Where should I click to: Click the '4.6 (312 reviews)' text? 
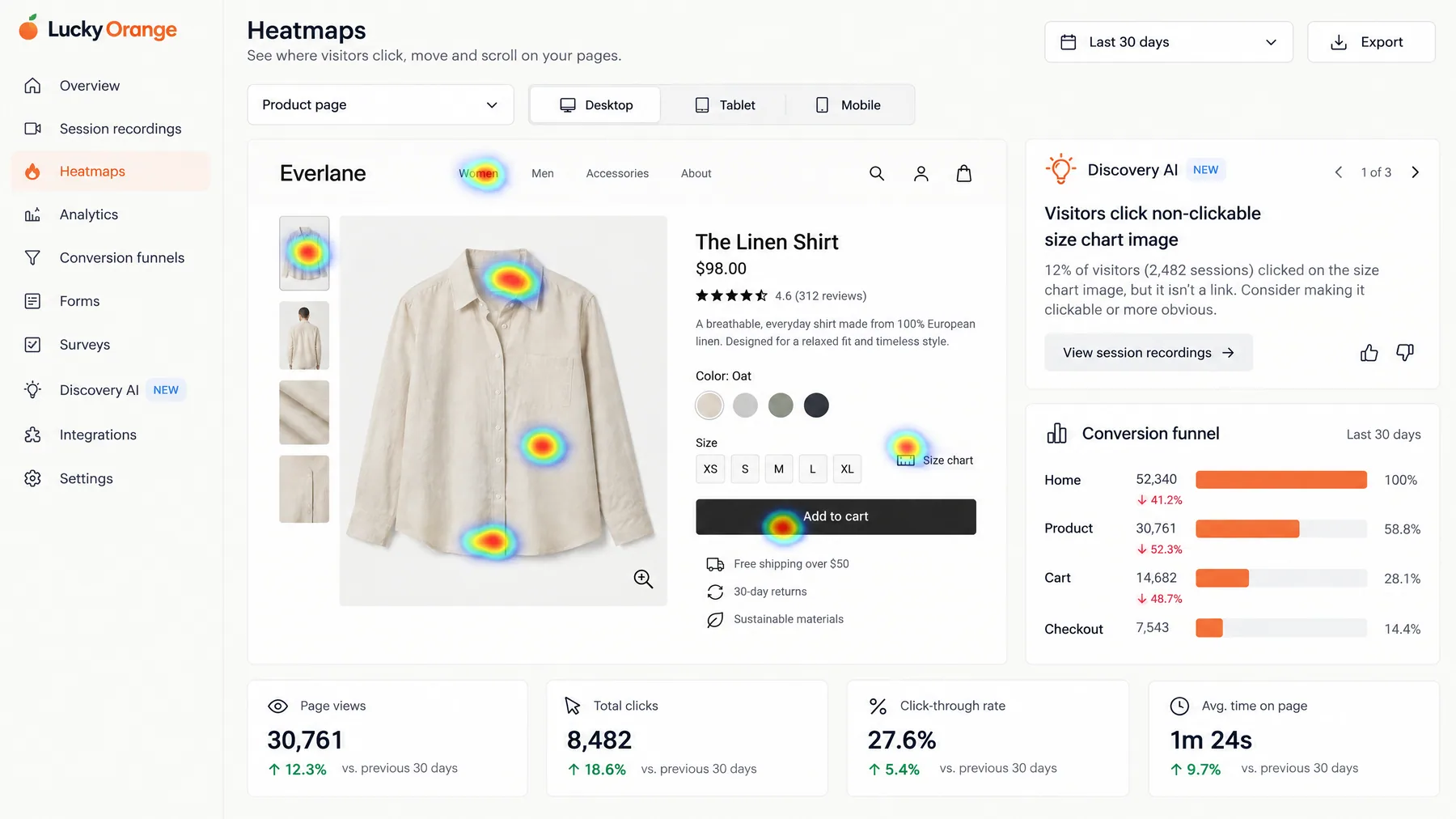click(820, 296)
